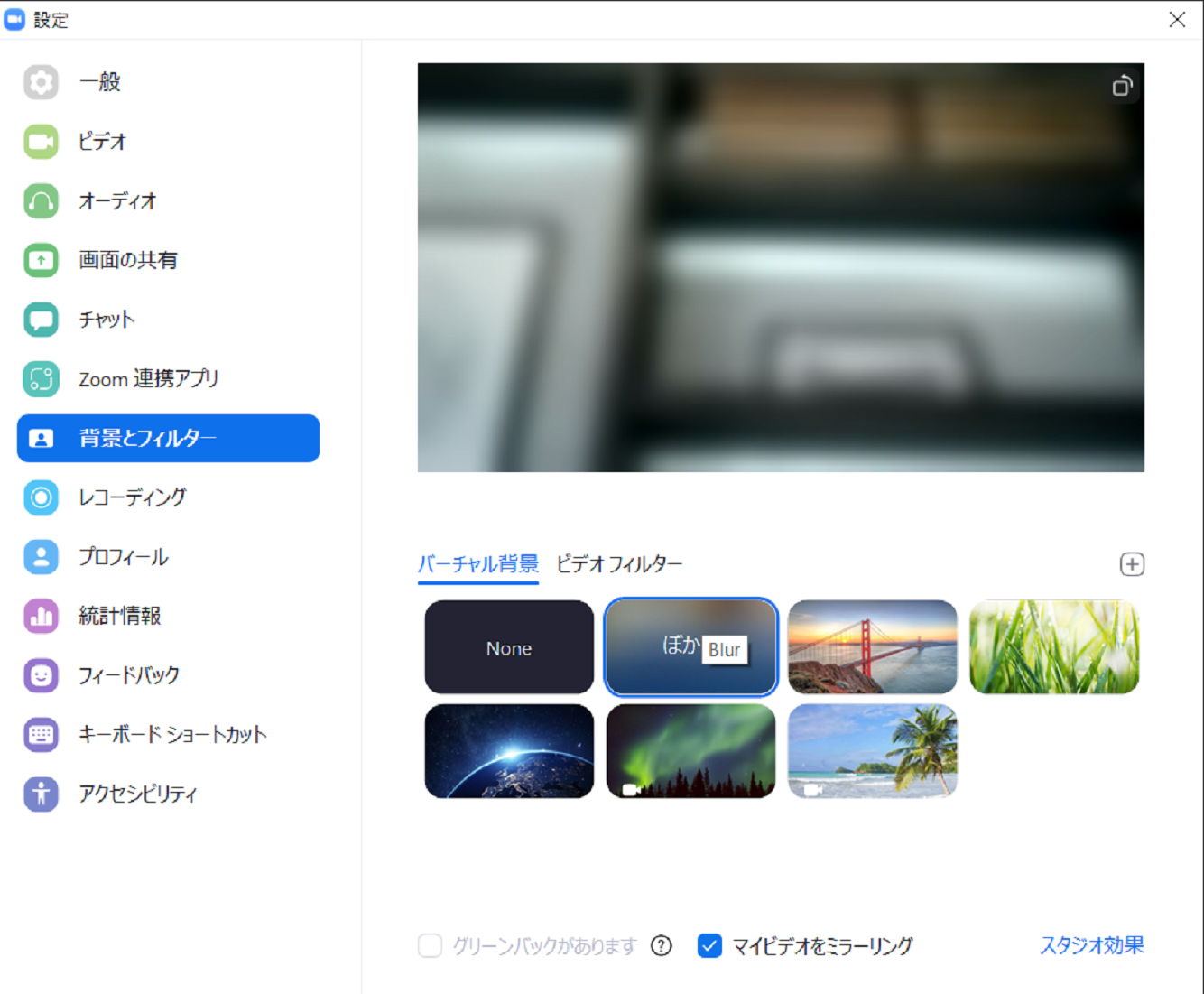Click the チャット speech bubble icon
Screen dimensions: 1204x994
pyautogui.click(x=41, y=320)
